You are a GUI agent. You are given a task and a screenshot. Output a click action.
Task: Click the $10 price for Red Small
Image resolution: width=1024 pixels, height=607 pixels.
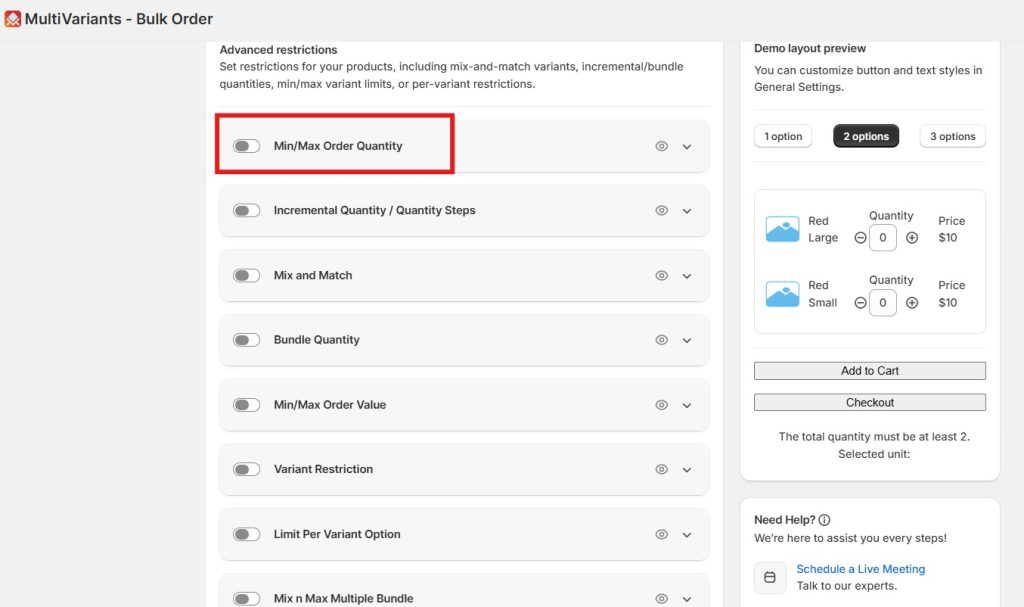coord(948,303)
